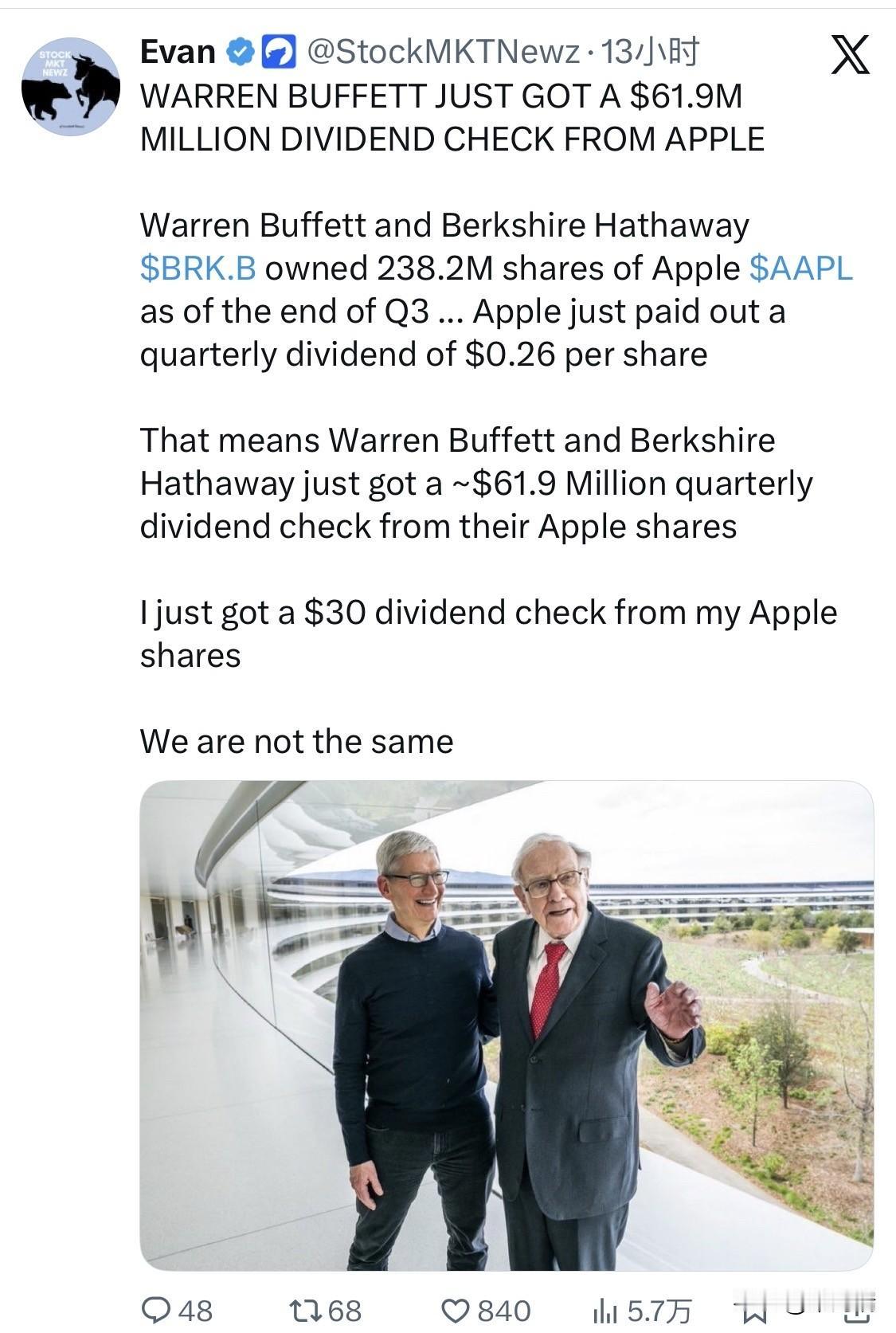
Task: View post analytics via the bar chart icon
Action: (608, 1311)
